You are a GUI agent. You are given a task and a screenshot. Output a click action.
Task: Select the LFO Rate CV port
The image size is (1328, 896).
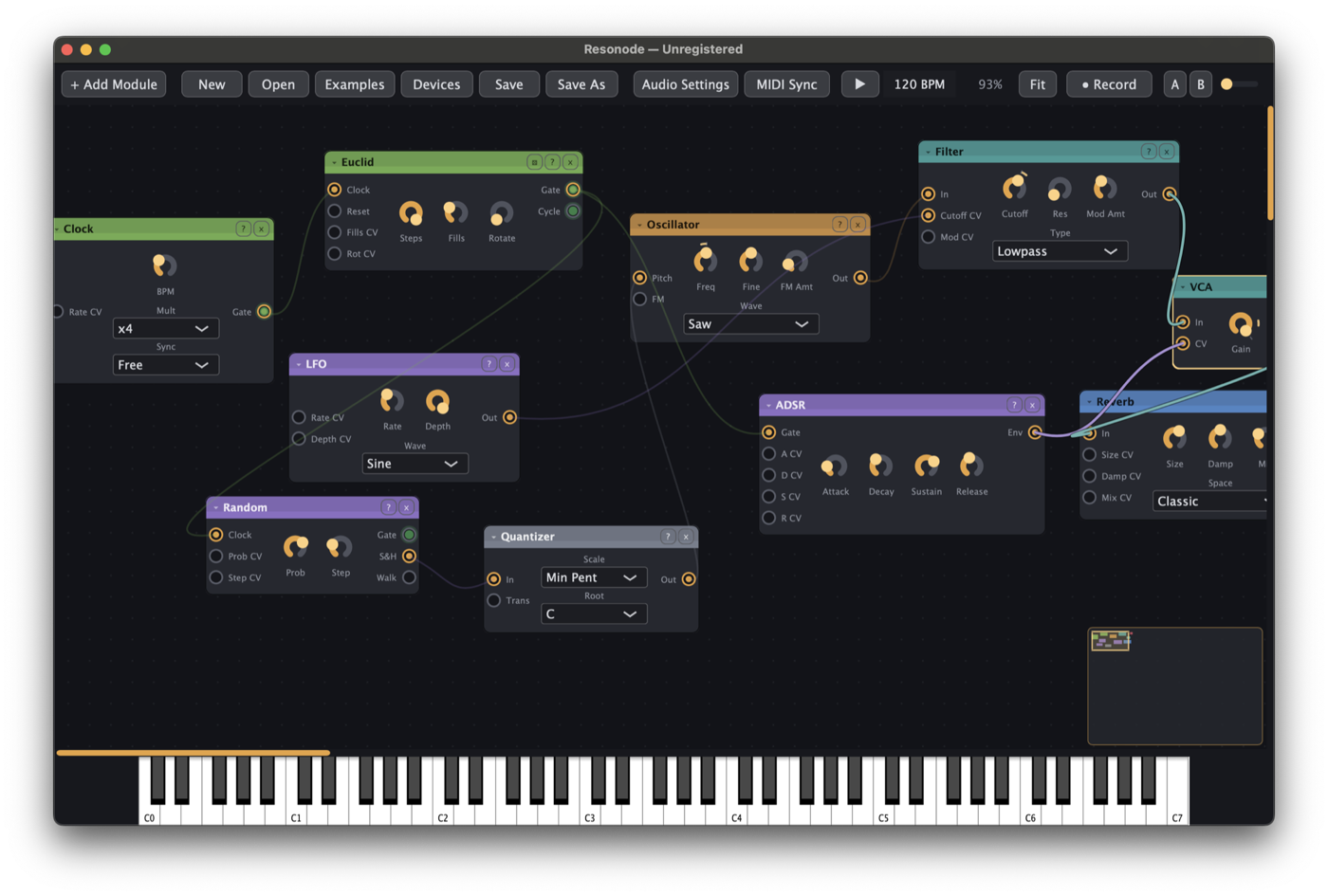click(x=299, y=417)
